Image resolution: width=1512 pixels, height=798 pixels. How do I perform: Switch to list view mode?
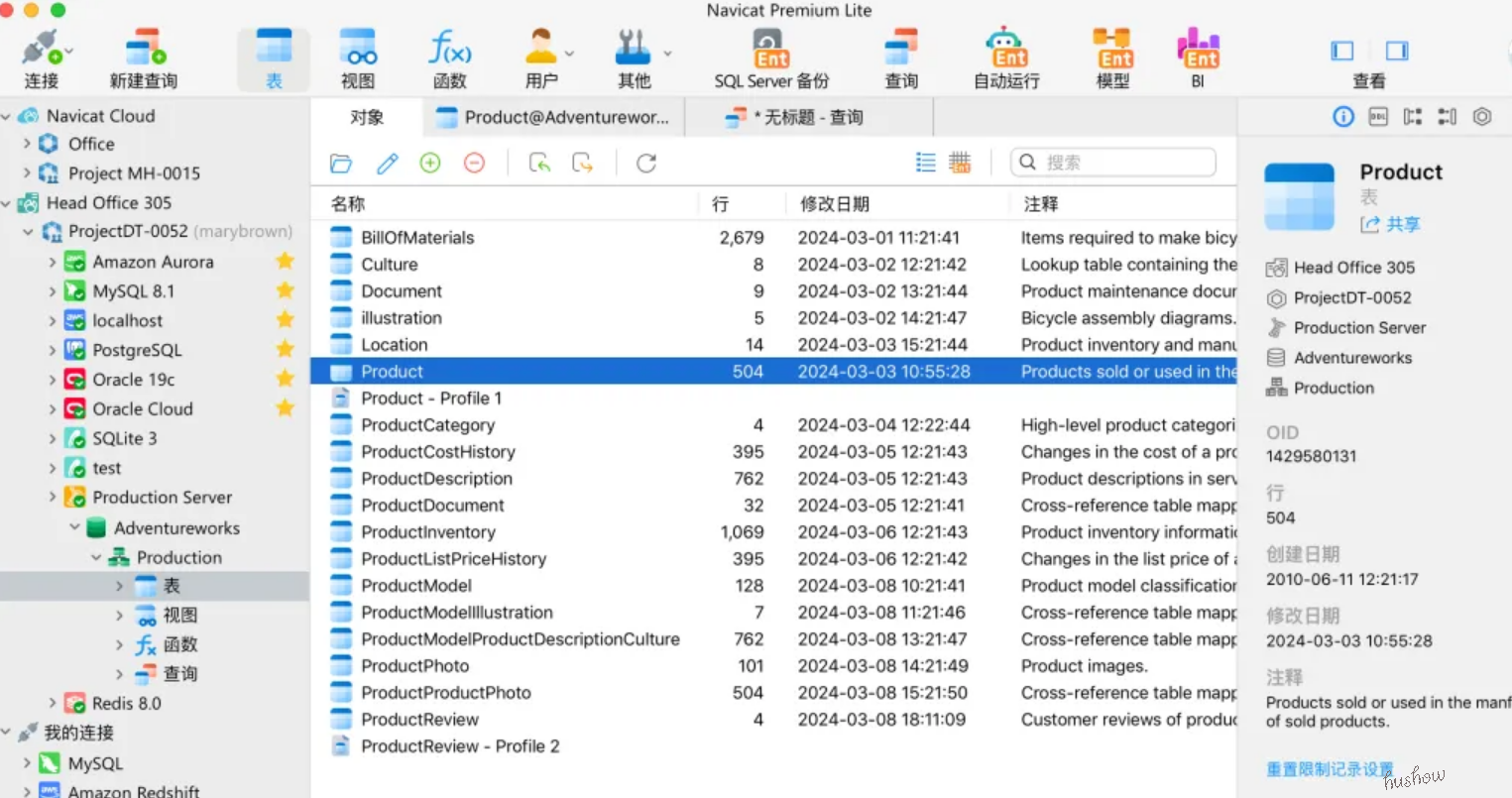(926, 163)
